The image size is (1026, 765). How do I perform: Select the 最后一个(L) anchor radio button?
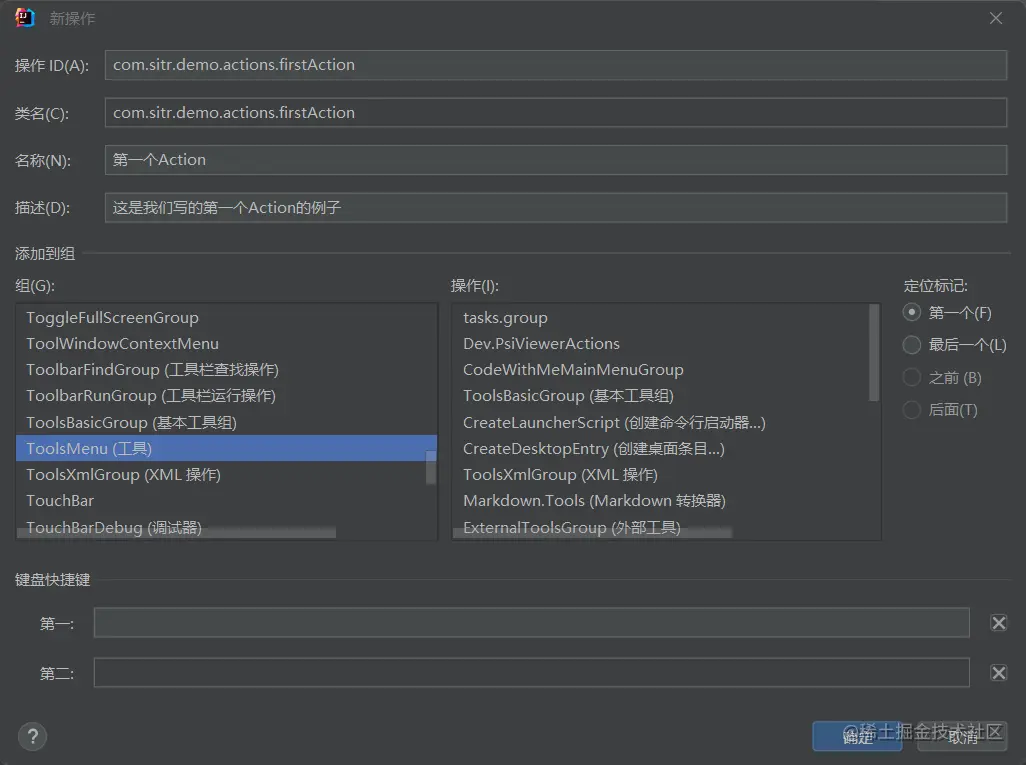click(911, 344)
